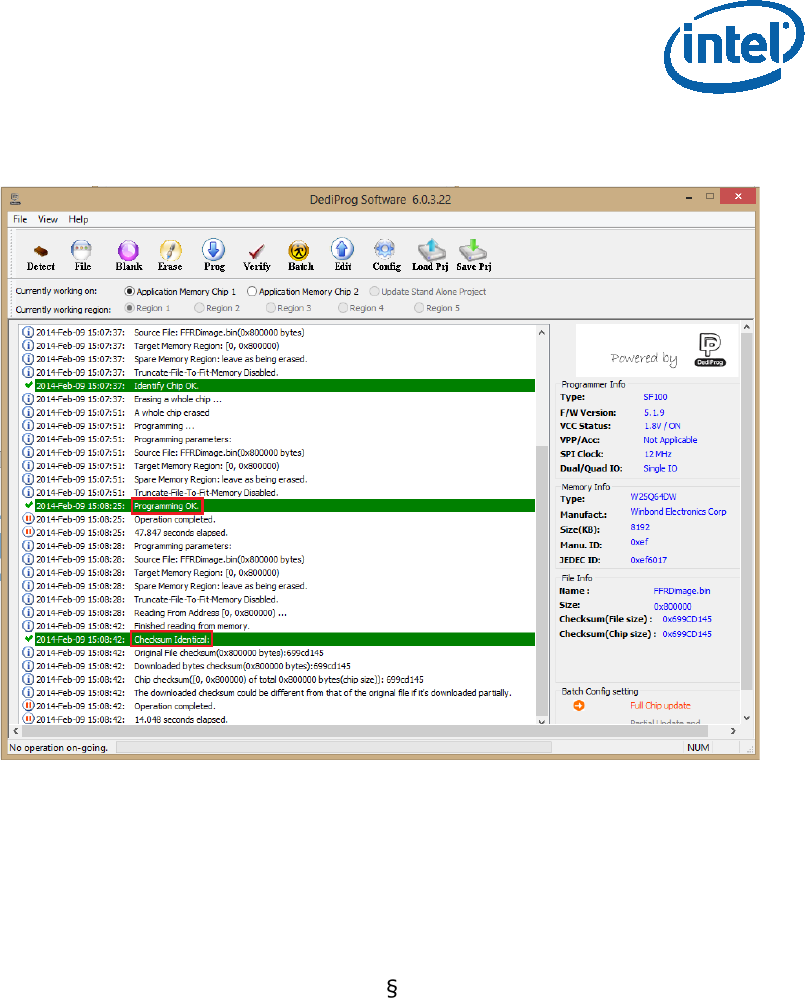
Task: Click the 12 MHz SPI Clock value
Action: 657,454
